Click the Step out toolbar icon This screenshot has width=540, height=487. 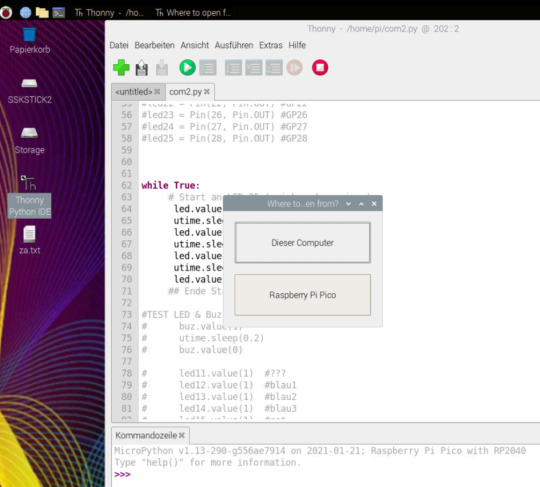[x=274, y=68]
